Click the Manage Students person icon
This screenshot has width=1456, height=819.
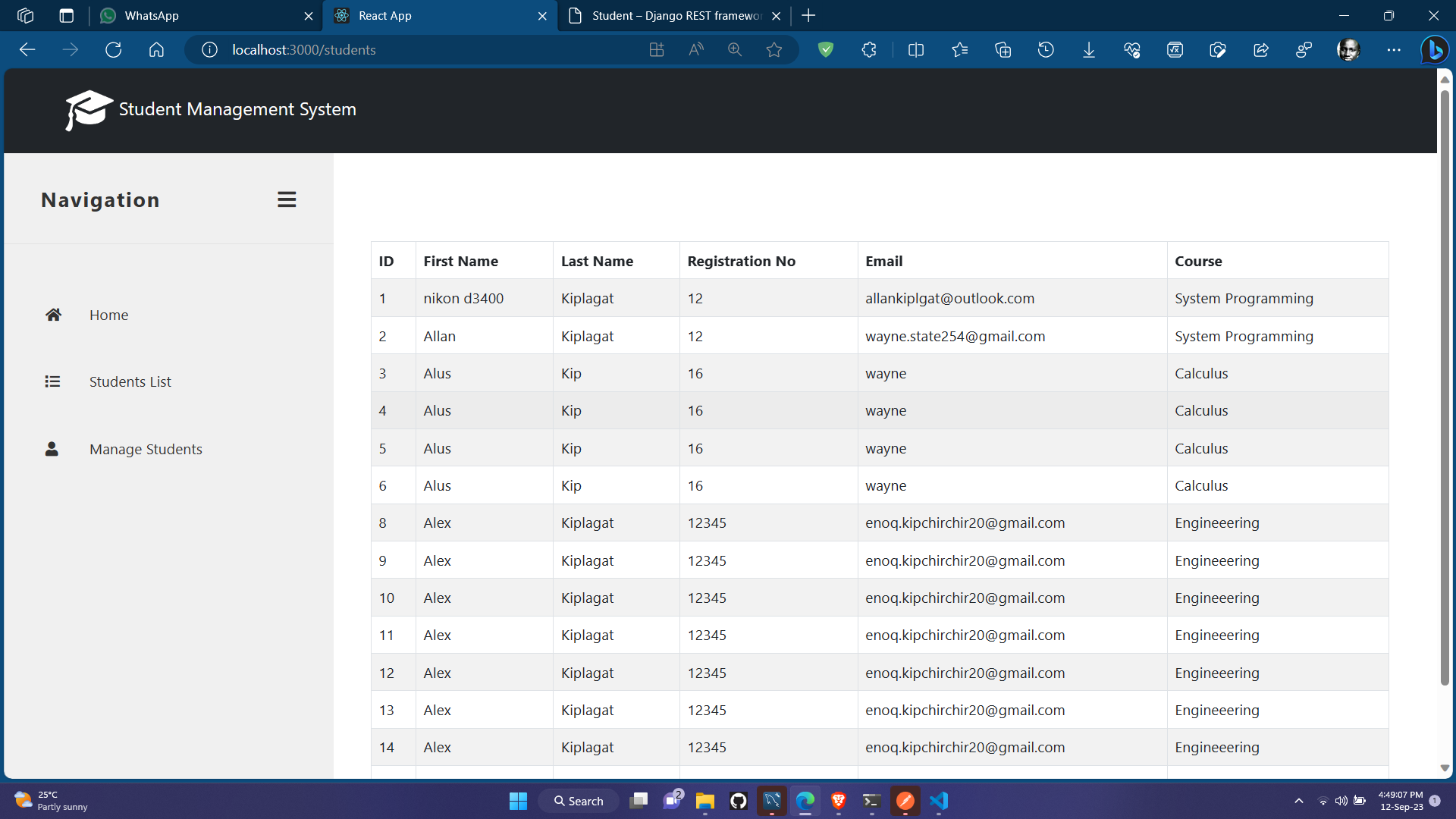tap(51, 449)
